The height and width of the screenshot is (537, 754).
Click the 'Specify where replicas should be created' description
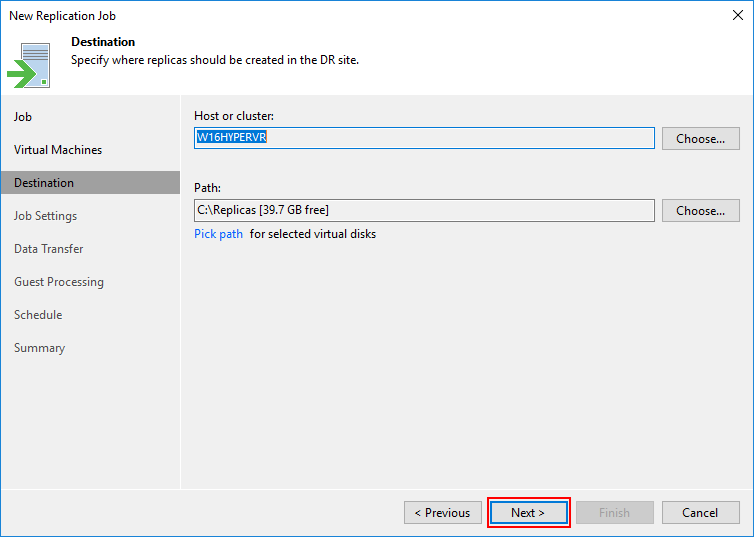215,60
